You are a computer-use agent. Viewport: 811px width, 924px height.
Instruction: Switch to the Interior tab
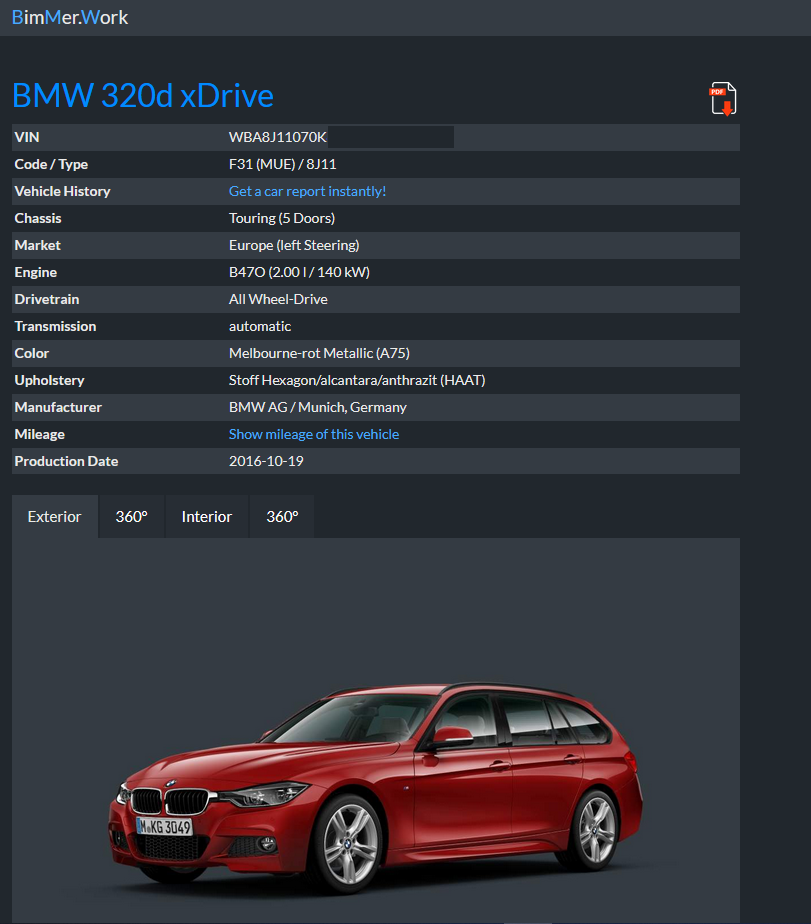pyautogui.click(x=207, y=516)
